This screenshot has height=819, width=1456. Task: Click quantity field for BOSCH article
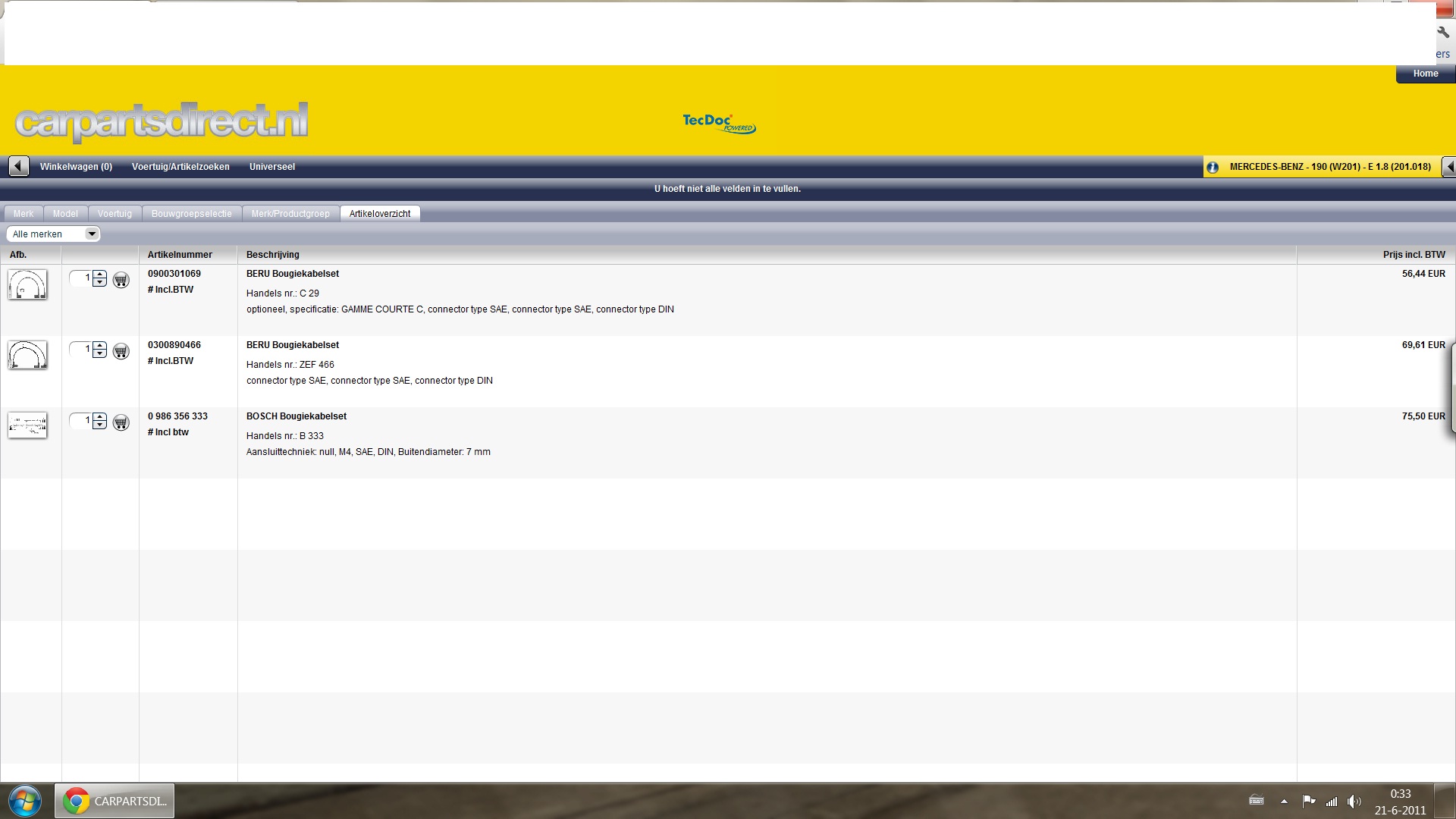point(80,421)
